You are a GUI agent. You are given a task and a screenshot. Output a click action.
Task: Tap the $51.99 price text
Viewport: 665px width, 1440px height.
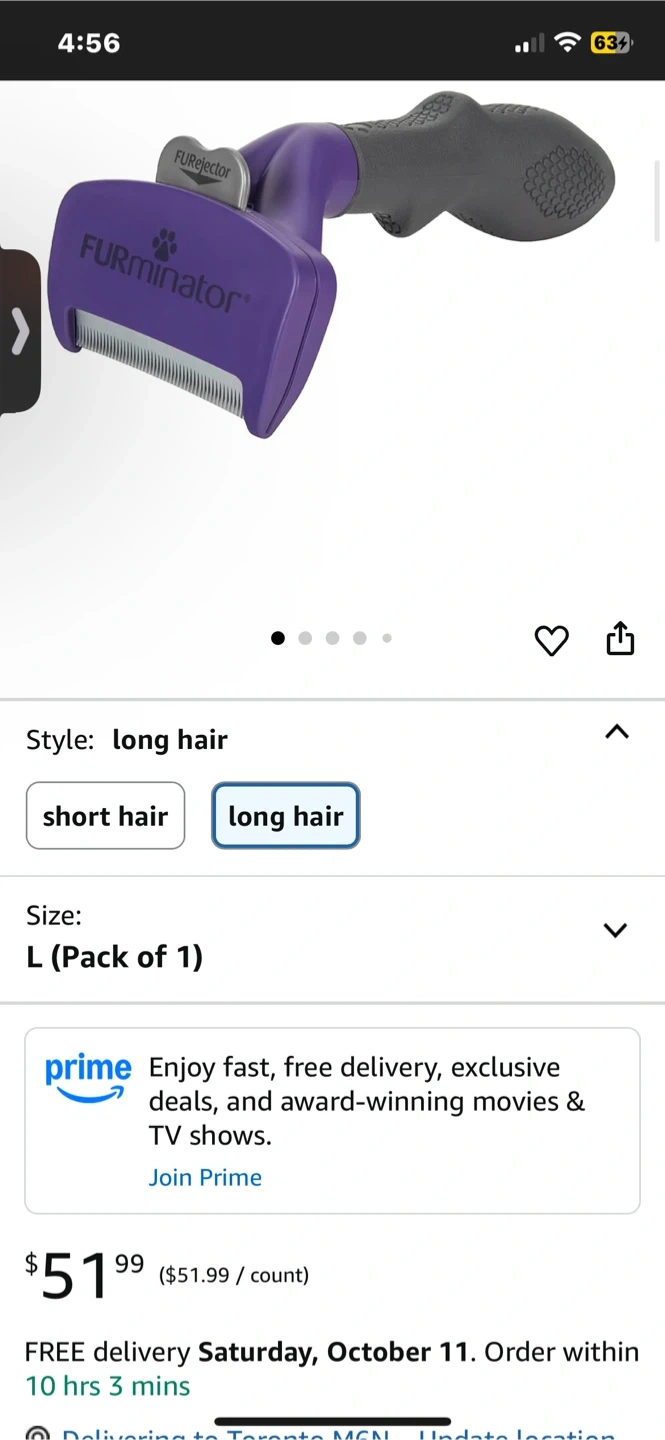(85, 1275)
